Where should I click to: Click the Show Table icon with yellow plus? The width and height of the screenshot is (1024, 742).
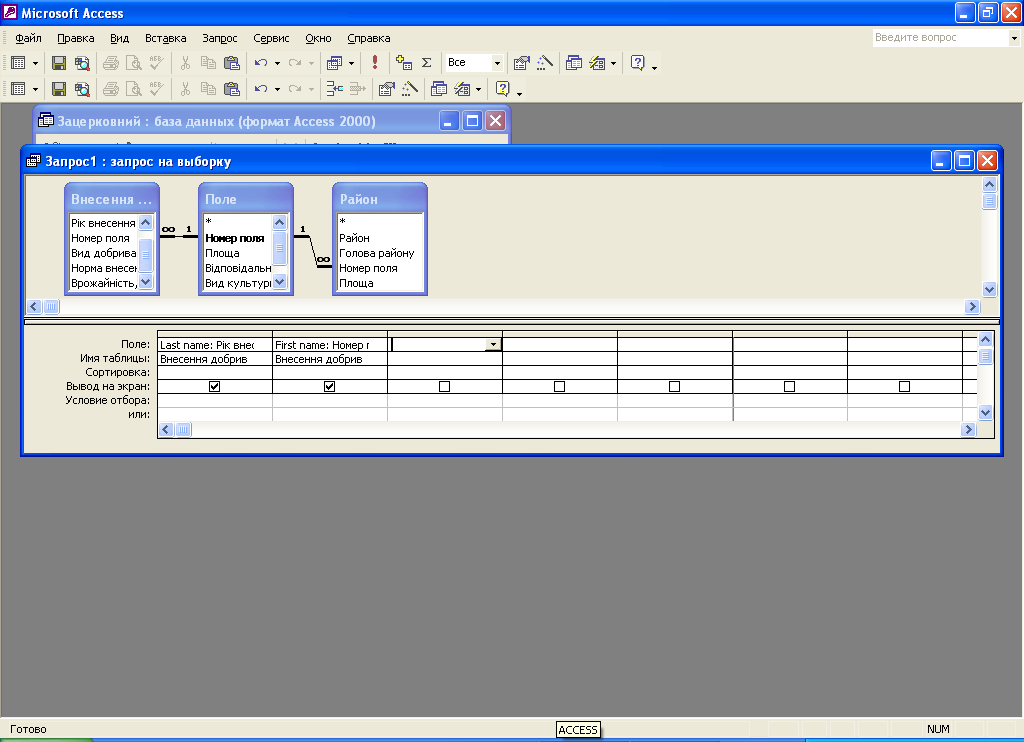click(404, 63)
